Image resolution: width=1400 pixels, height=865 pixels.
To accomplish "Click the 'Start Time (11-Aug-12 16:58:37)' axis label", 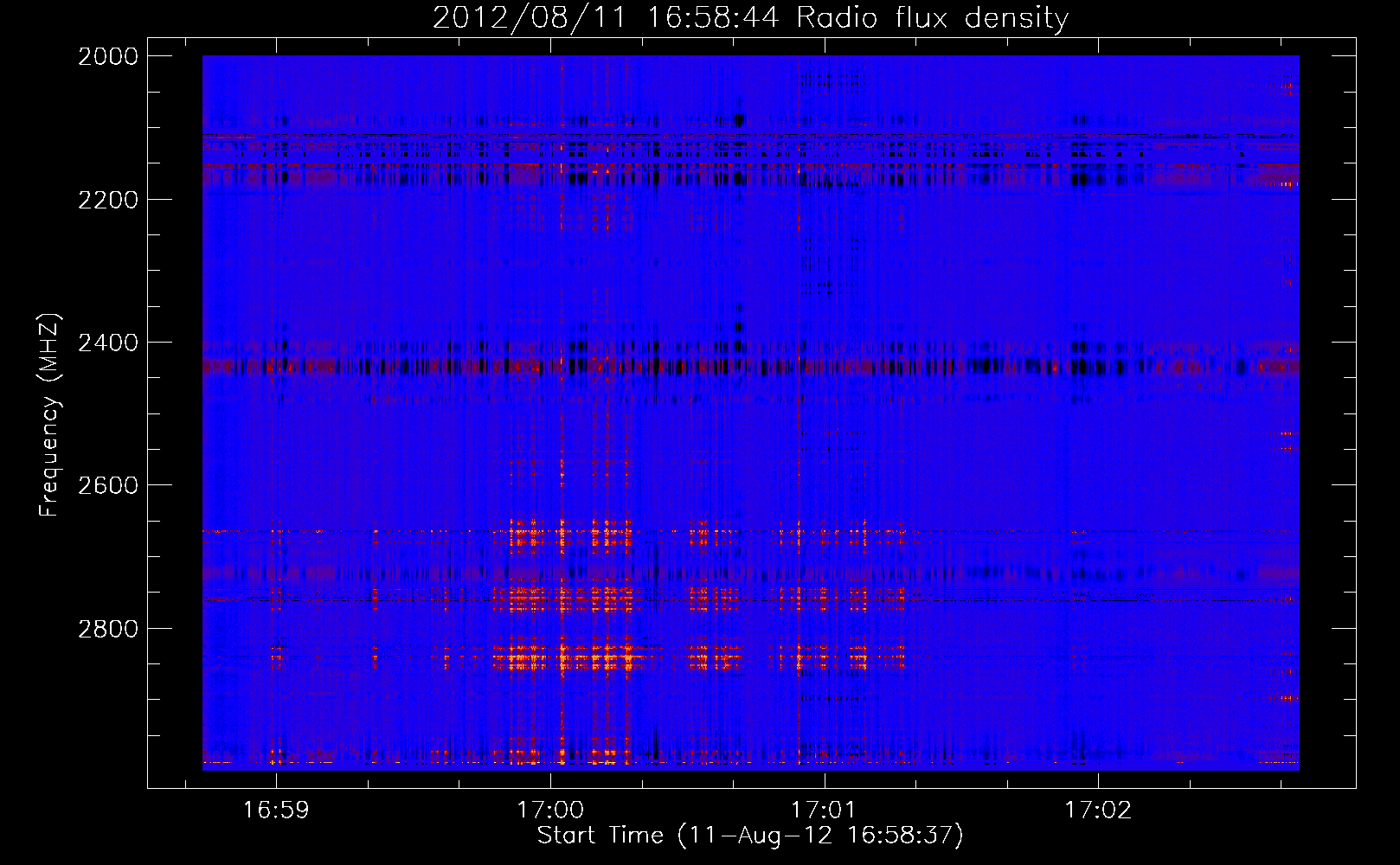I will coord(750,836).
